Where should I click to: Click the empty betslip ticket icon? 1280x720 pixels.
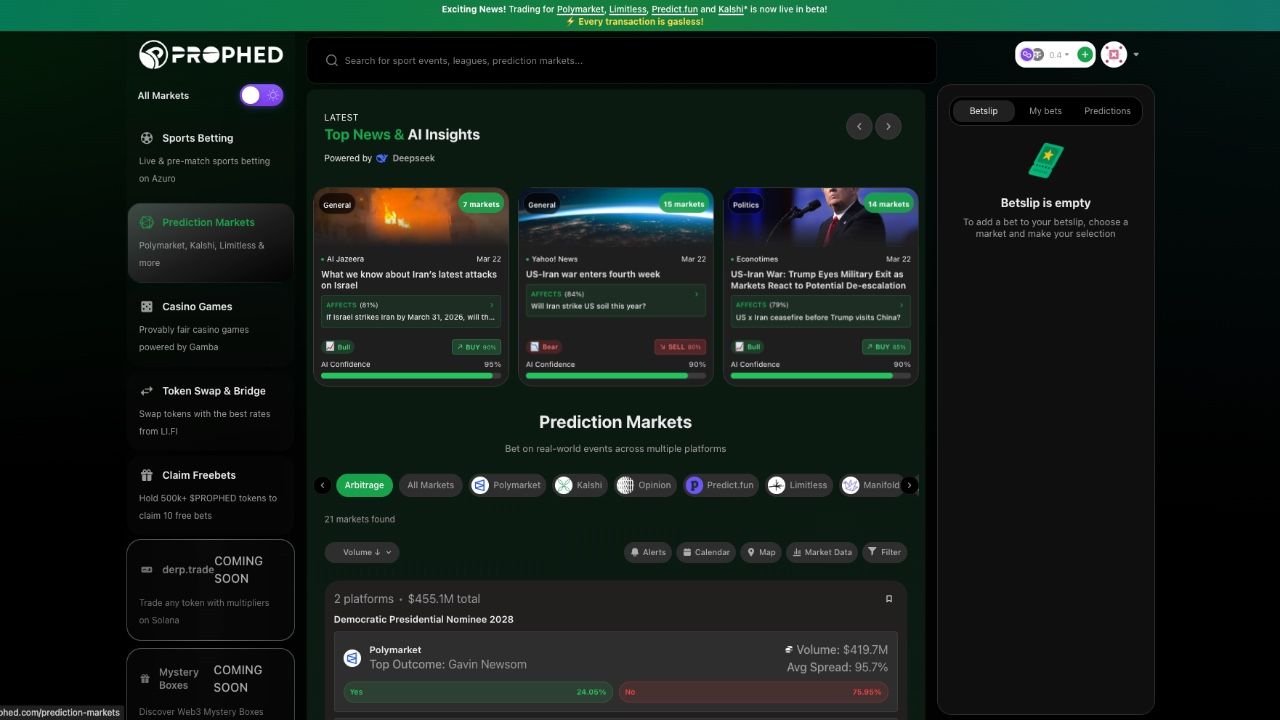1046,161
